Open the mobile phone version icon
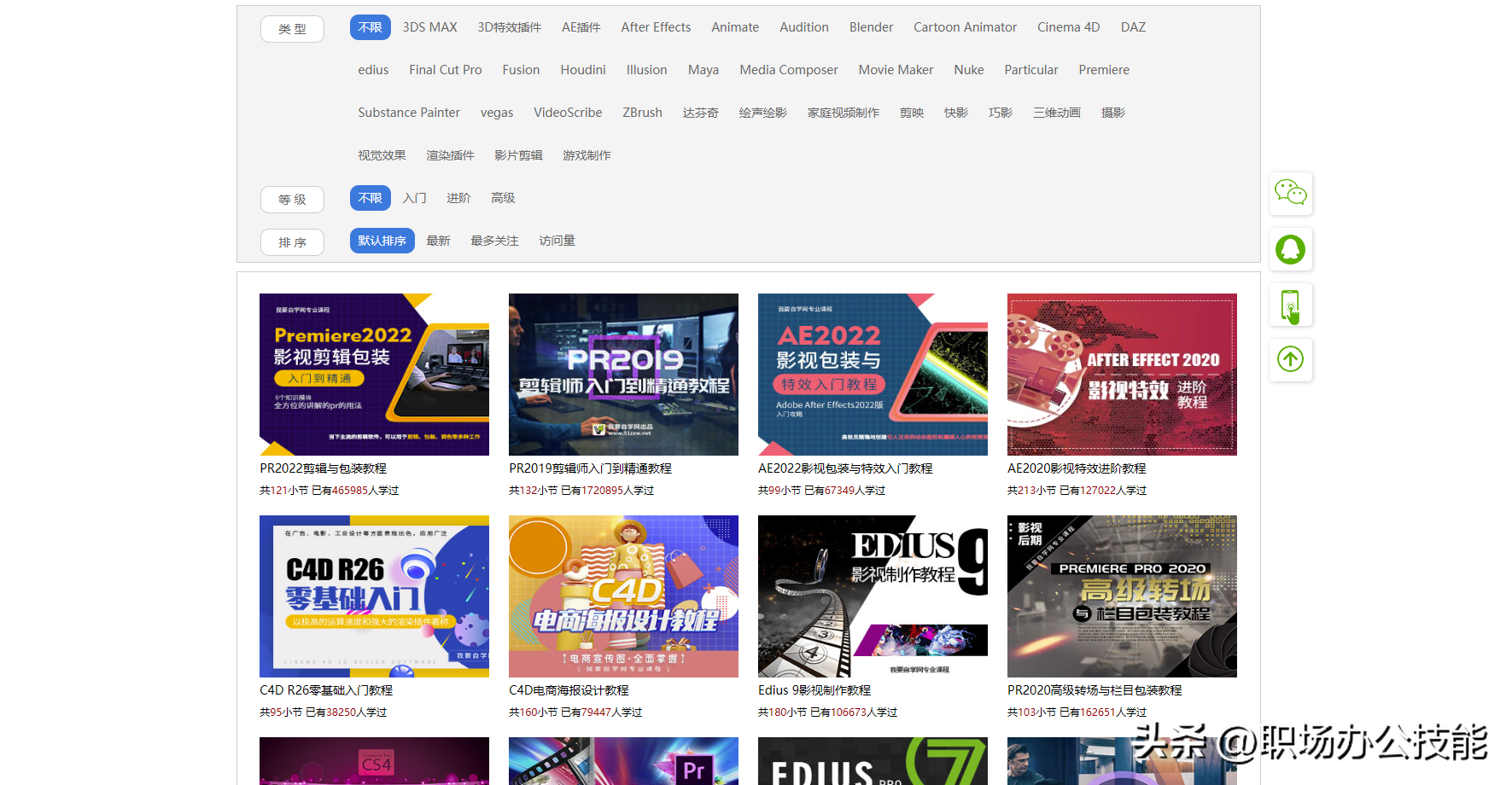 click(x=1290, y=305)
